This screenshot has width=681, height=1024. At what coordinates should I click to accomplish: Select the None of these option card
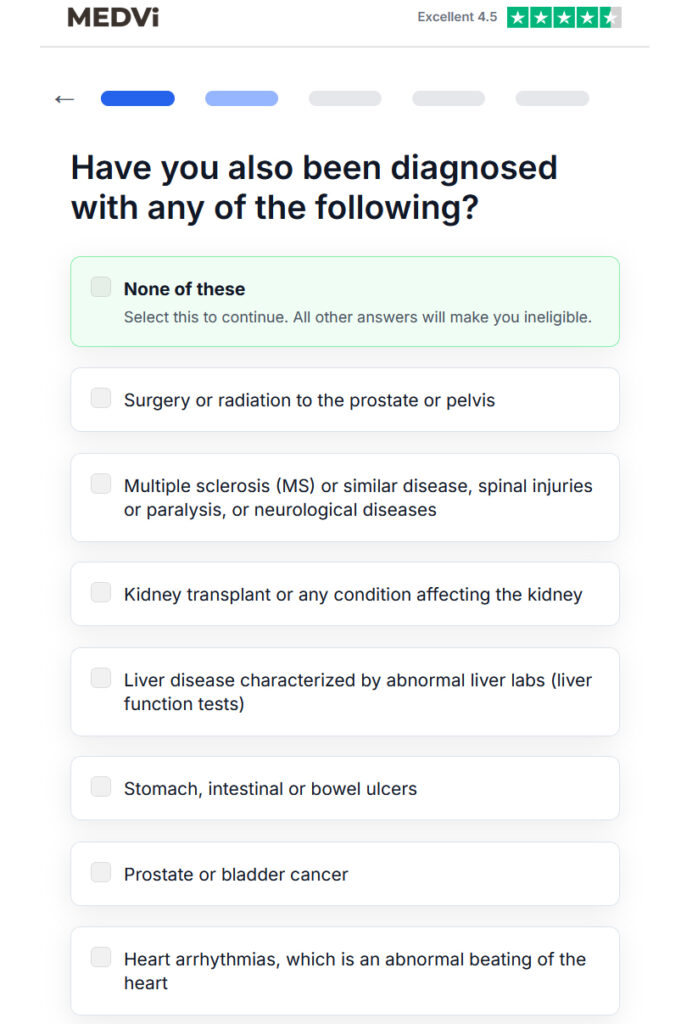[x=345, y=302]
